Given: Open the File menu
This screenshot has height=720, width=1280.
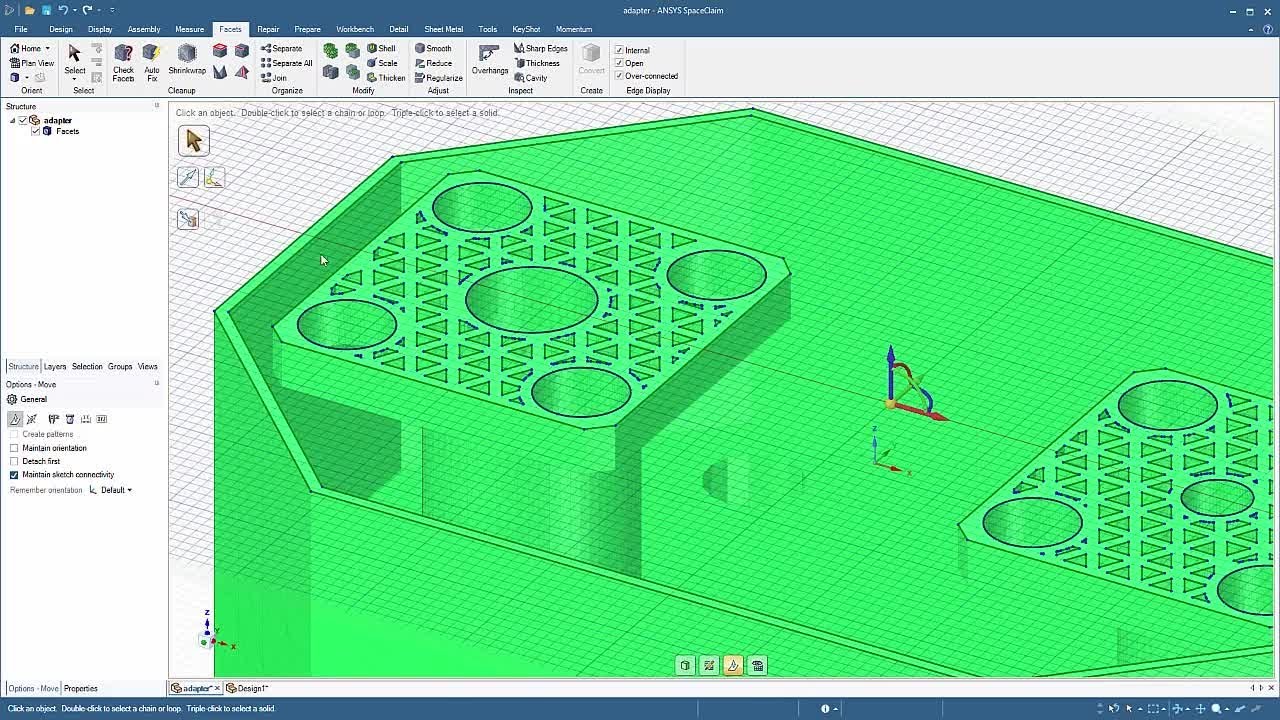Looking at the screenshot, I should tap(21, 29).
